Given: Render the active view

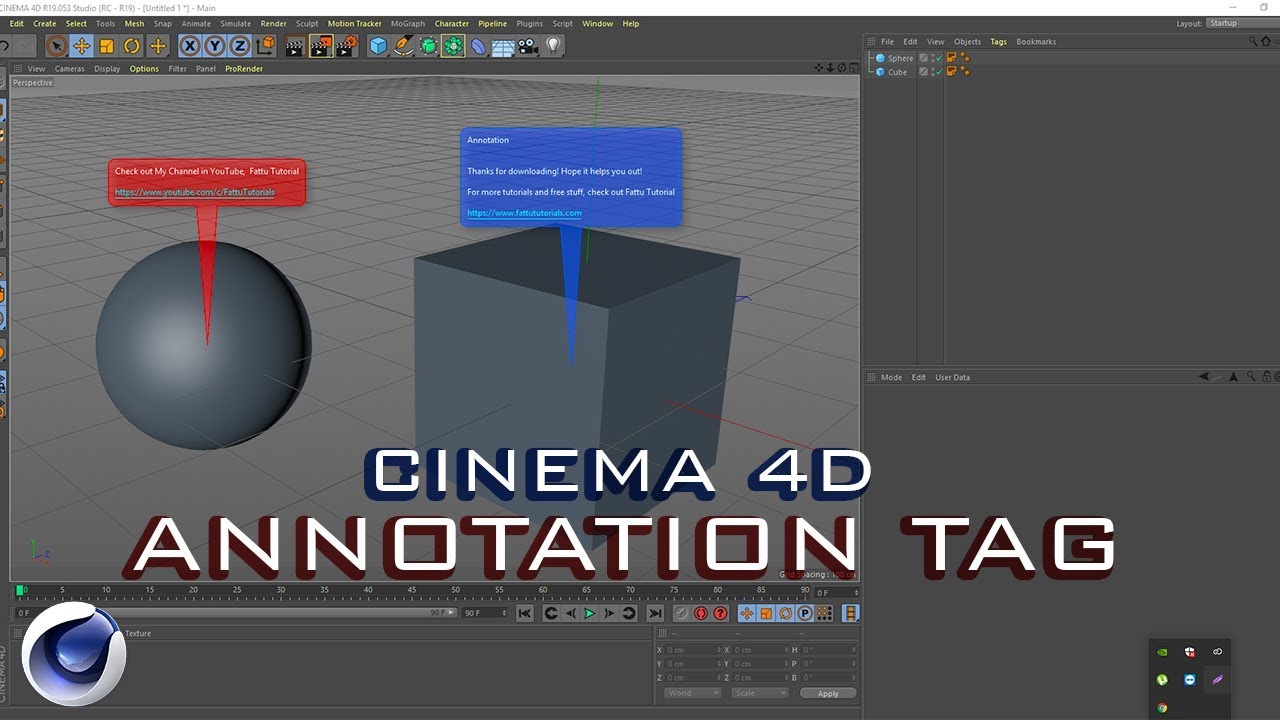Looking at the screenshot, I should tap(295, 46).
